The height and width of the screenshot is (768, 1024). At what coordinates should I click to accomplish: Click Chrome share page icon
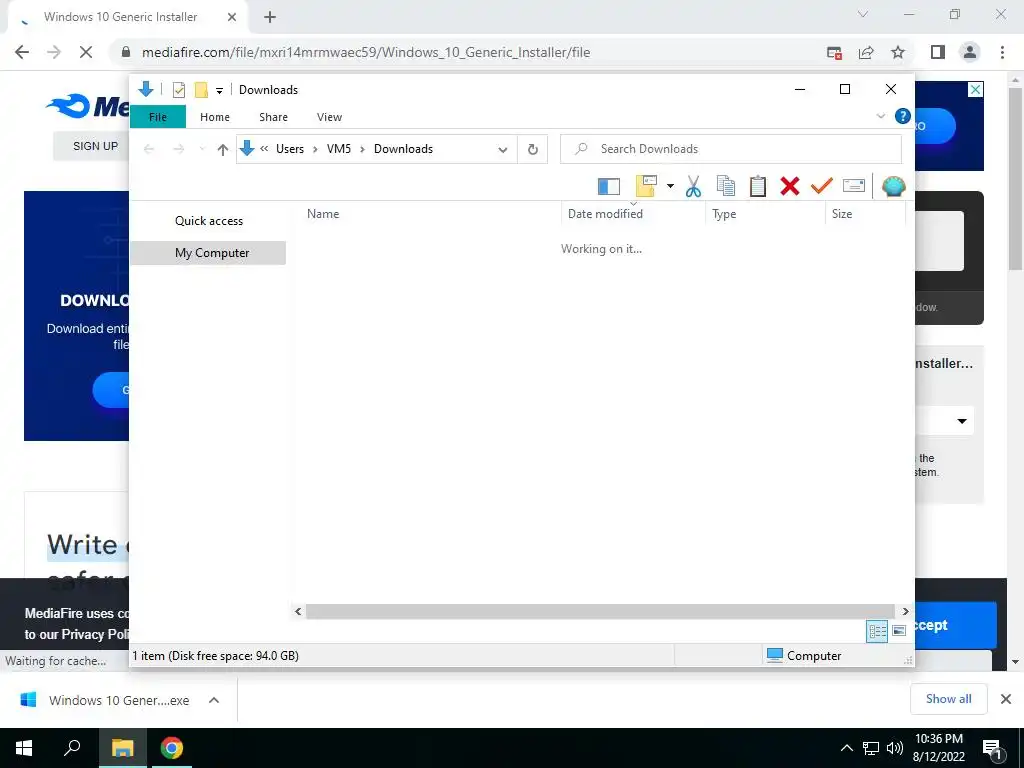click(866, 52)
